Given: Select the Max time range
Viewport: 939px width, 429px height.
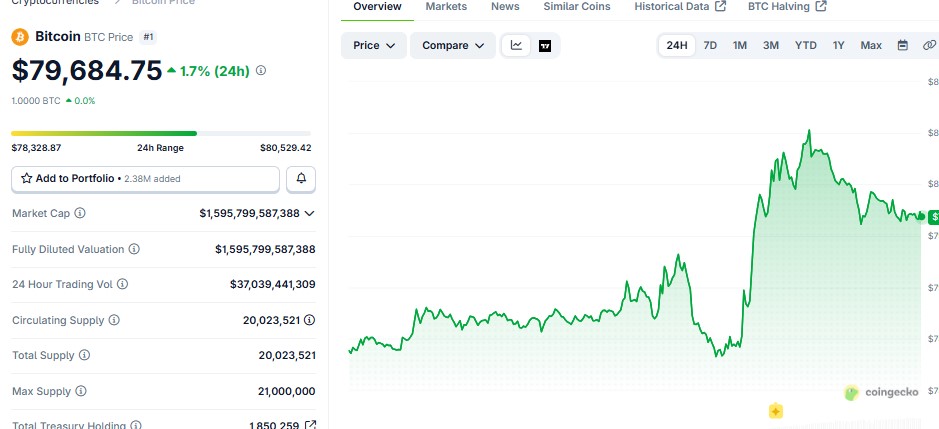Looking at the screenshot, I should tap(871, 46).
